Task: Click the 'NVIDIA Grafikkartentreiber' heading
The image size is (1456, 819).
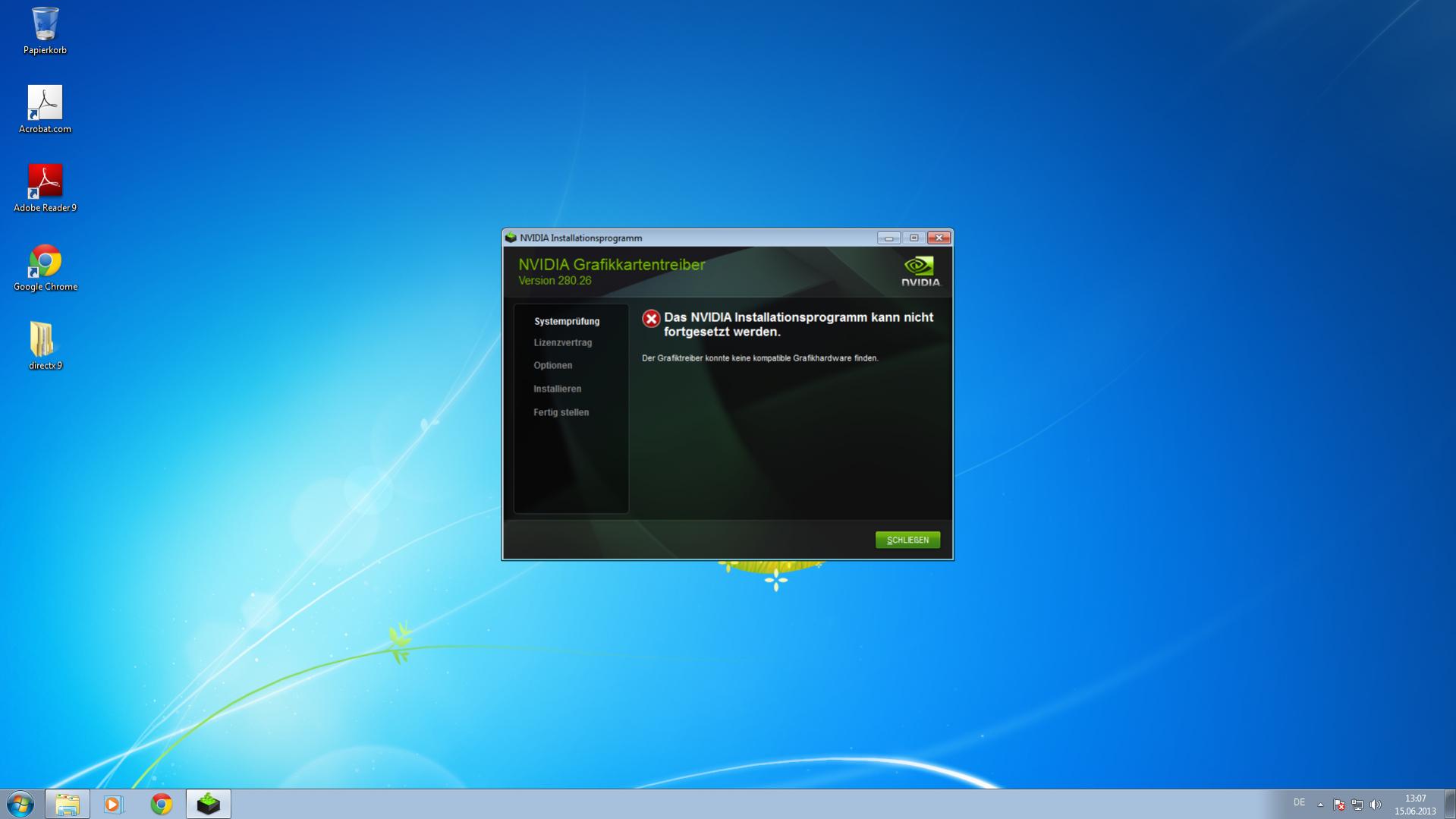Action: [612, 264]
